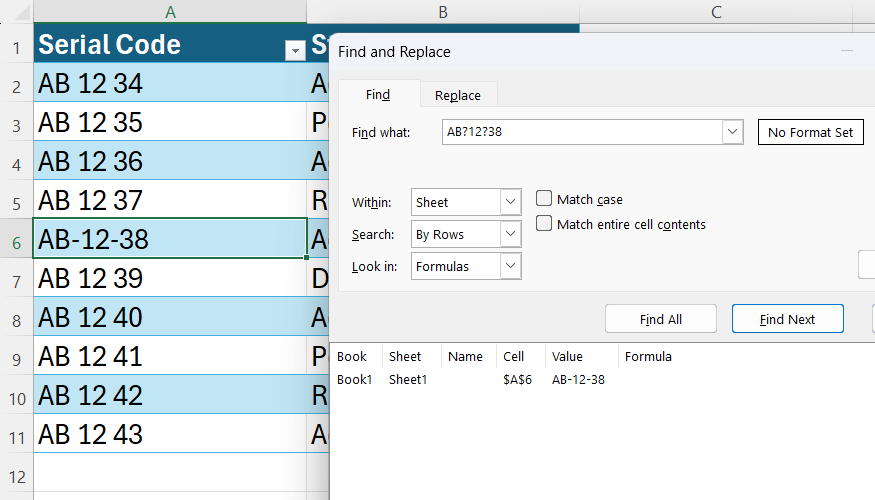Click the Find All button
Viewport: 875px width, 500px height.
click(x=661, y=319)
